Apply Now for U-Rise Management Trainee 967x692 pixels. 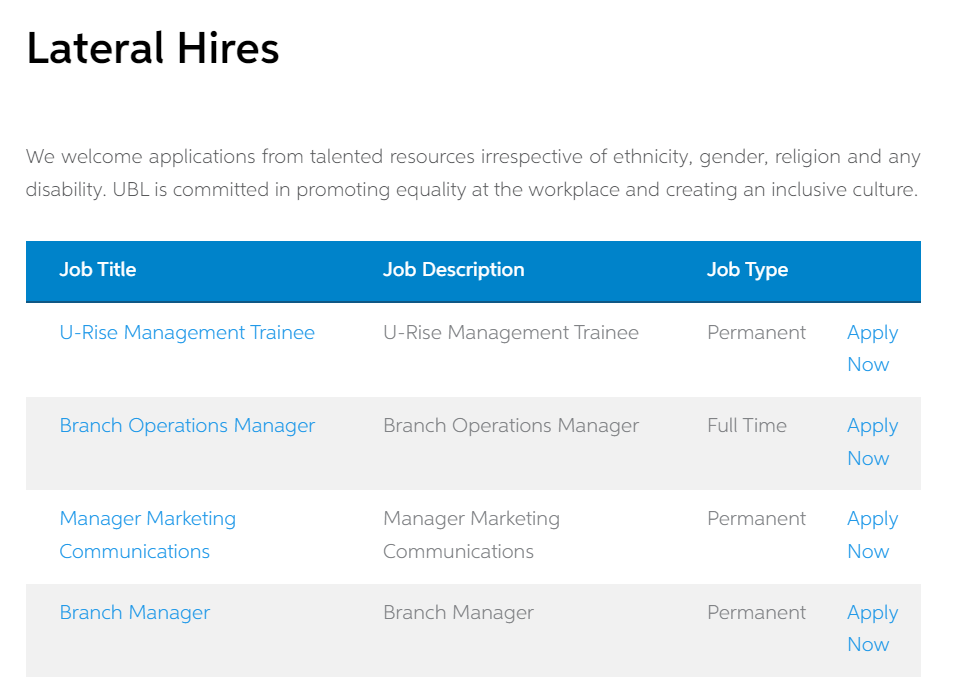872,348
